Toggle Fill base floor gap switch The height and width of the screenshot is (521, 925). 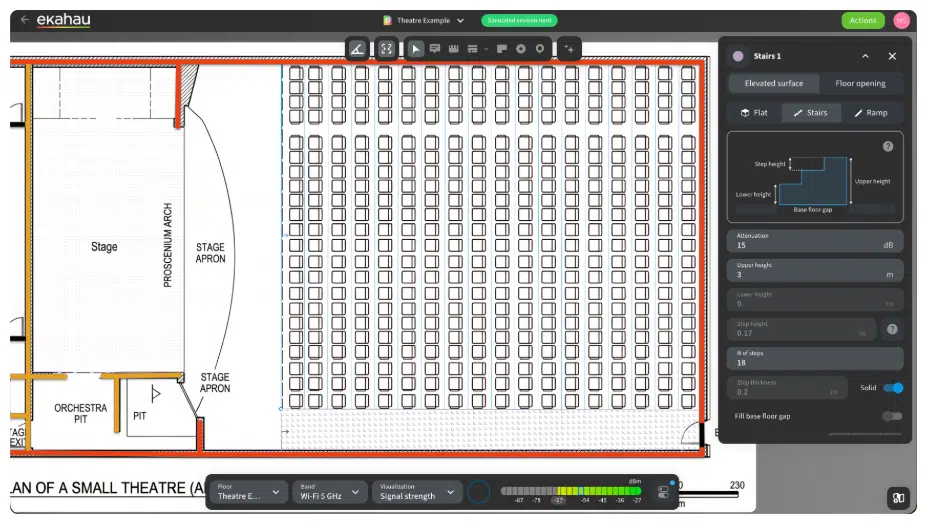point(893,416)
